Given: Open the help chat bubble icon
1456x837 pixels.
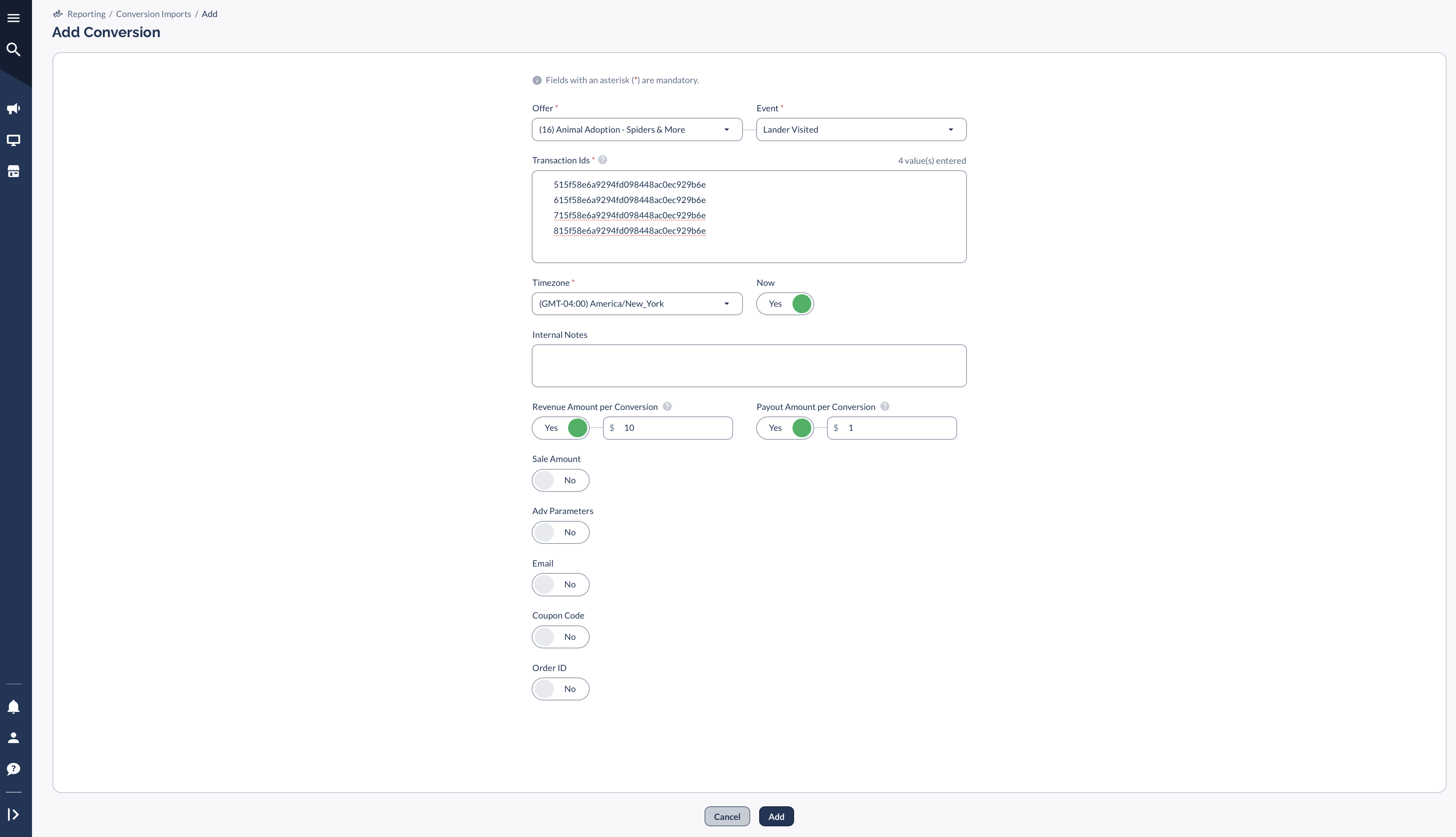Looking at the screenshot, I should (x=13, y=769).
